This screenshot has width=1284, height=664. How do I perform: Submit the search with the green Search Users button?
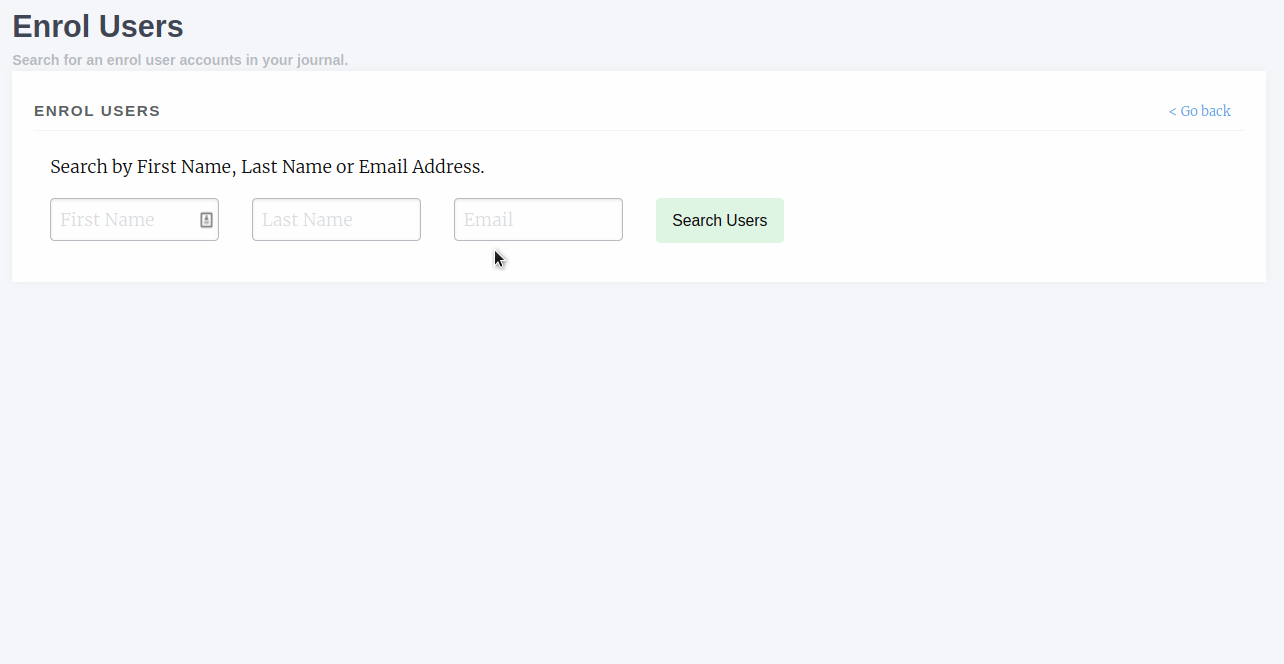click(719, 220)
